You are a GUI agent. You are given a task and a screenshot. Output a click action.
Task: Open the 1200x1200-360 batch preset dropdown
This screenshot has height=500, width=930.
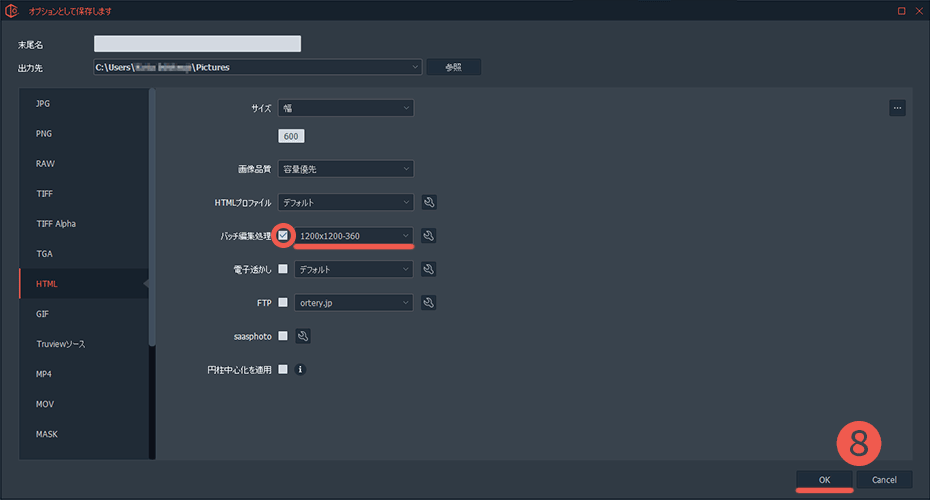(354, 236)
